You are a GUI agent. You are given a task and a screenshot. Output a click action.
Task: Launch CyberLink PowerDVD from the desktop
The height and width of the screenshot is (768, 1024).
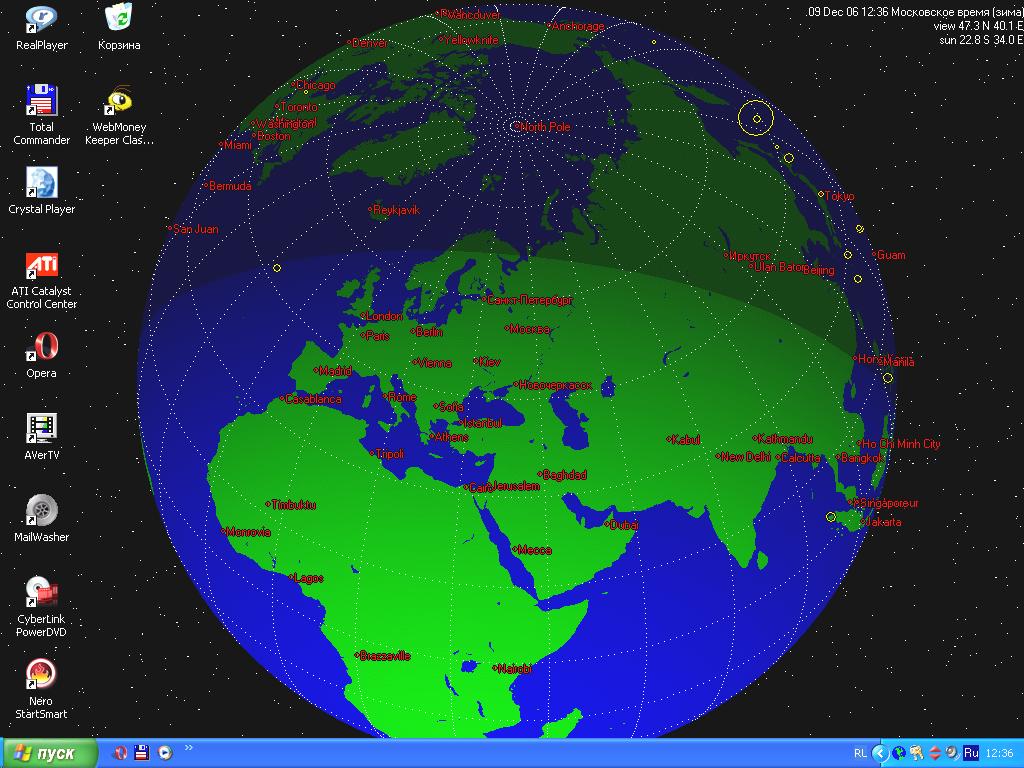pyautogui.click(x=41, y=594)
